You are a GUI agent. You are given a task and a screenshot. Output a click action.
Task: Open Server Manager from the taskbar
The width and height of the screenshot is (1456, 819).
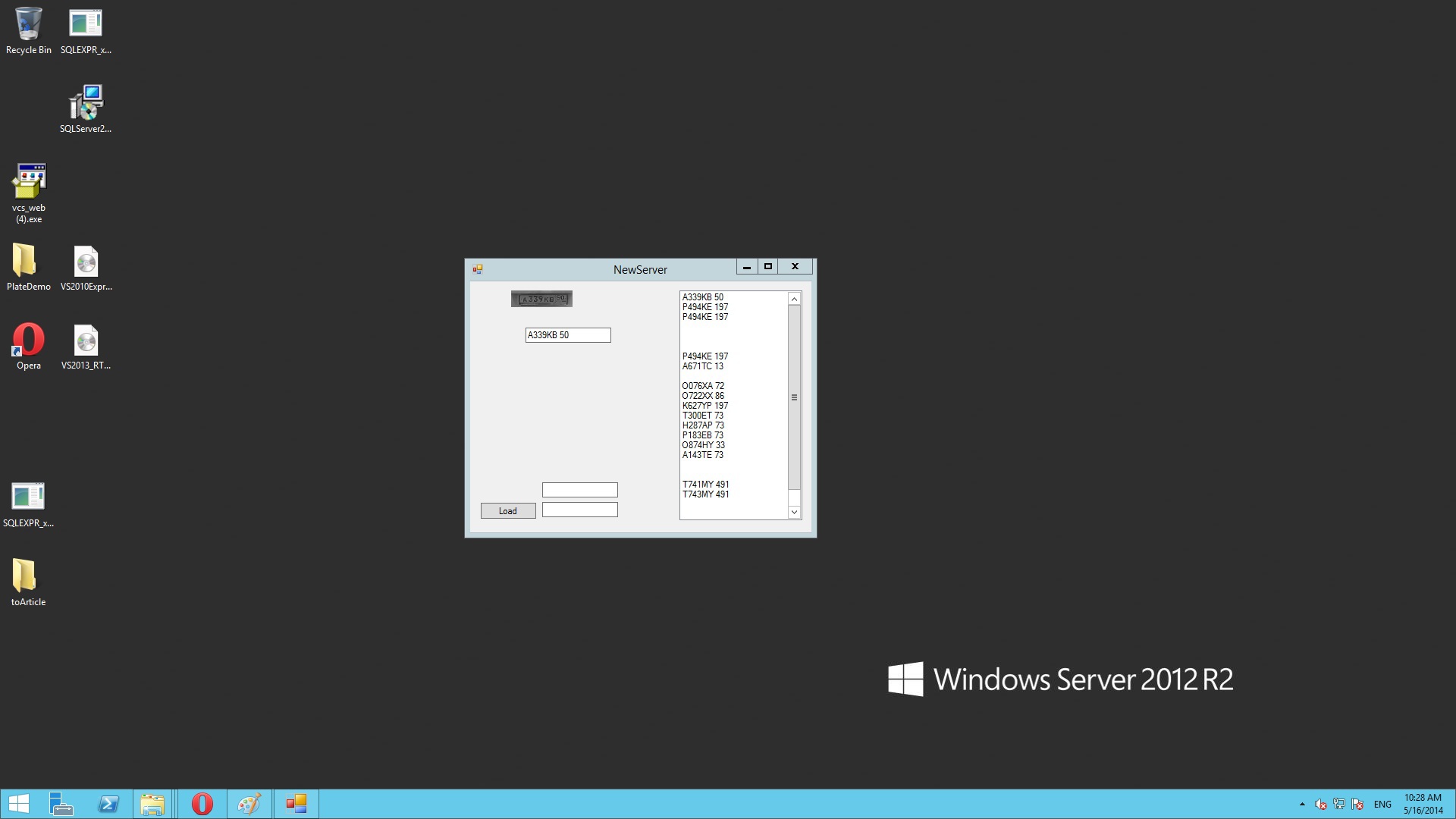(x=61, y=804)
